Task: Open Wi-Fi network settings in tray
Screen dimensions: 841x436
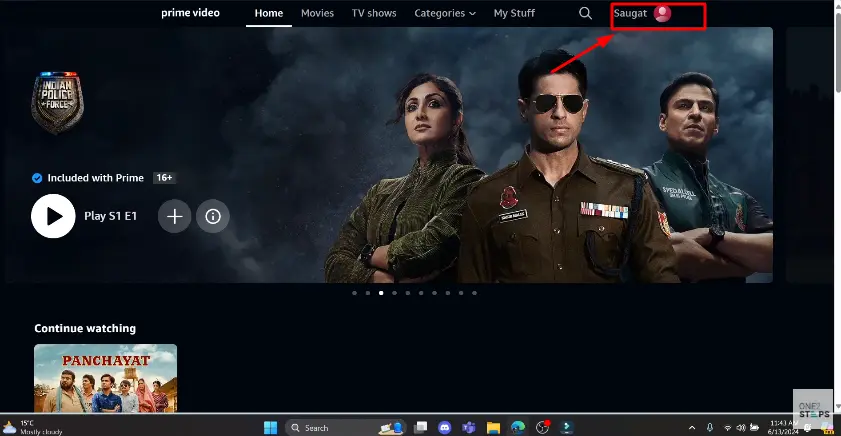Action: [x=728, y=428]
